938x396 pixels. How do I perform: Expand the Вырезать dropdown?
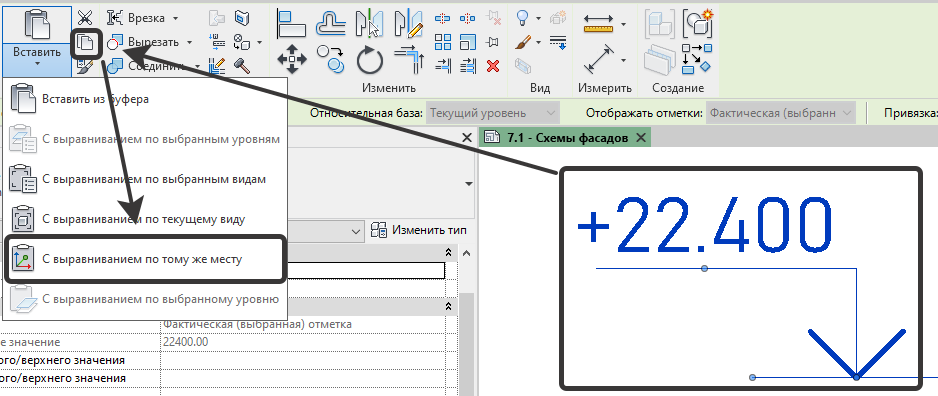click(x=189, y=42)
